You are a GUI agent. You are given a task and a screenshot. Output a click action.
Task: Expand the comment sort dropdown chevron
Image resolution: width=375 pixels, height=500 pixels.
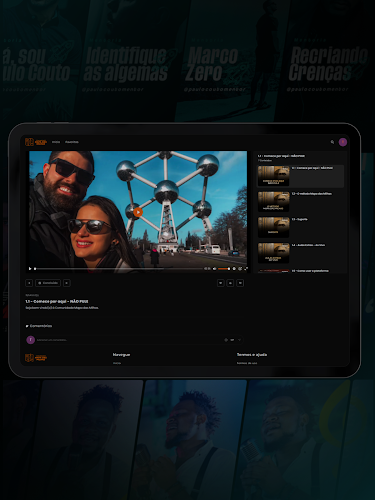pyautogui.click(x=239, y=340)
